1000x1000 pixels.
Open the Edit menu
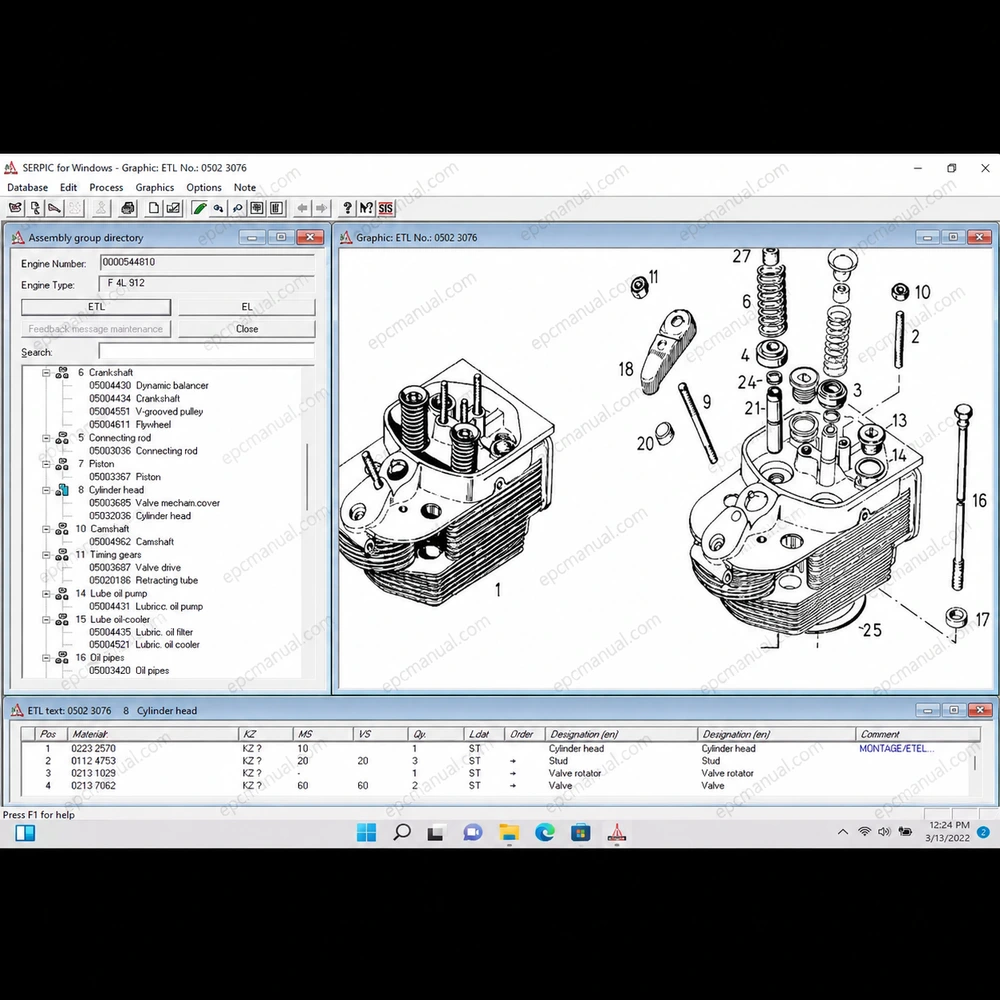tap(68, 188)
